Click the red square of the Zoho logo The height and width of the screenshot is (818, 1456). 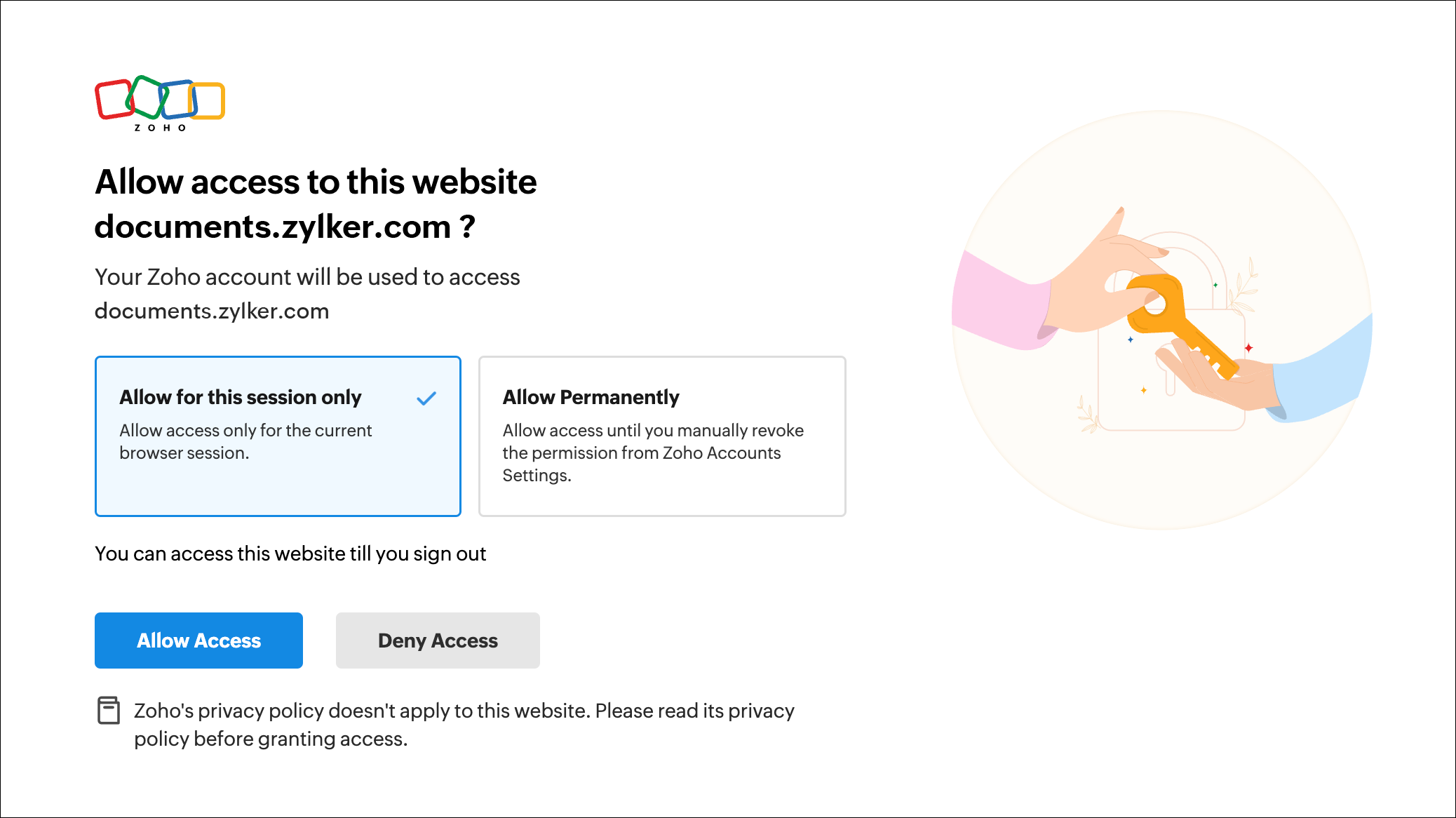click(114, 100)
